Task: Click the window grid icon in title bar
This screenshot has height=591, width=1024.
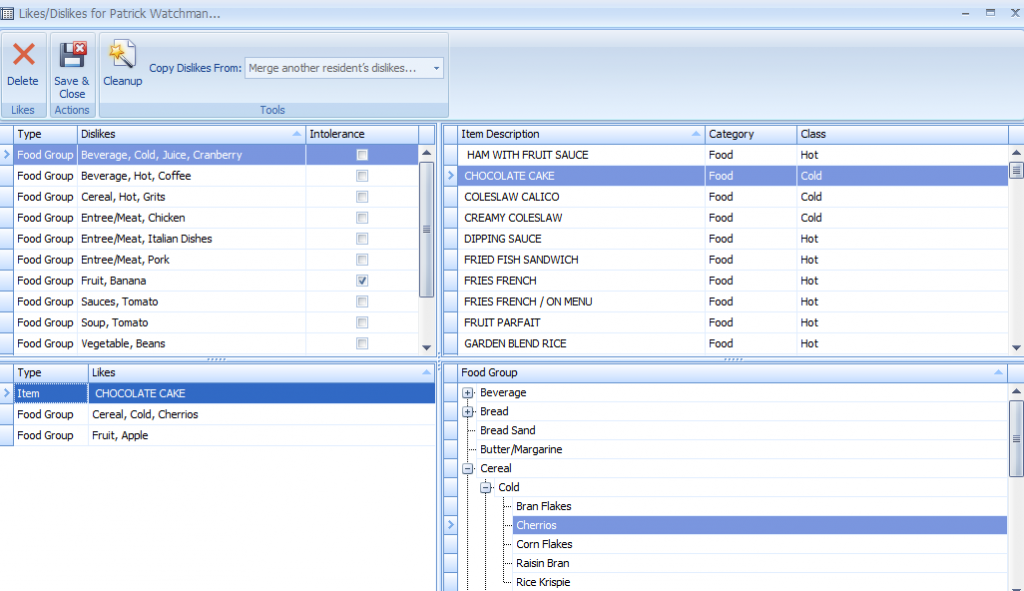Action: (x=8, y=13)
